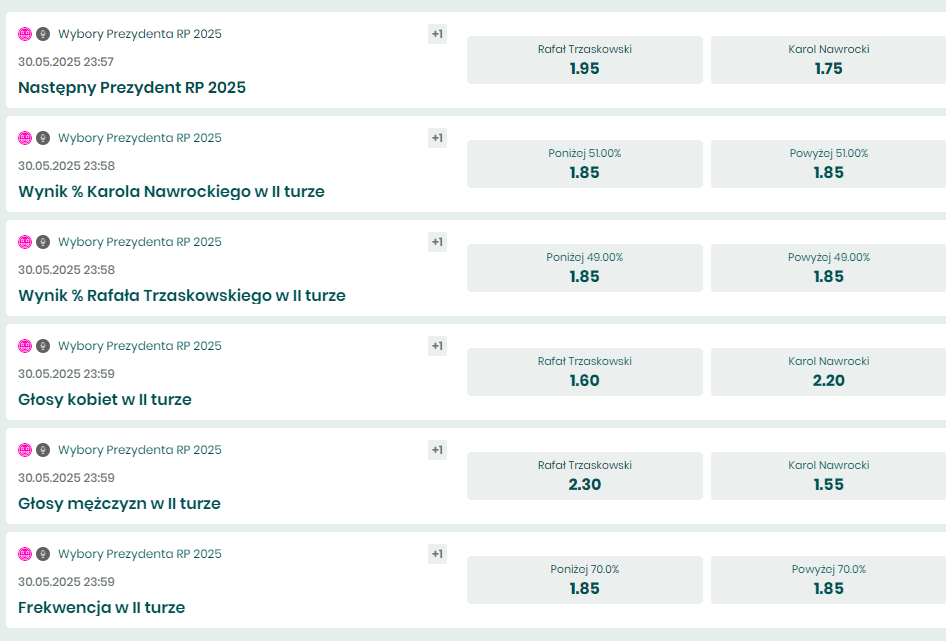
Task: Choose Powyżej 49.00% odds
Action: point(828,268)
